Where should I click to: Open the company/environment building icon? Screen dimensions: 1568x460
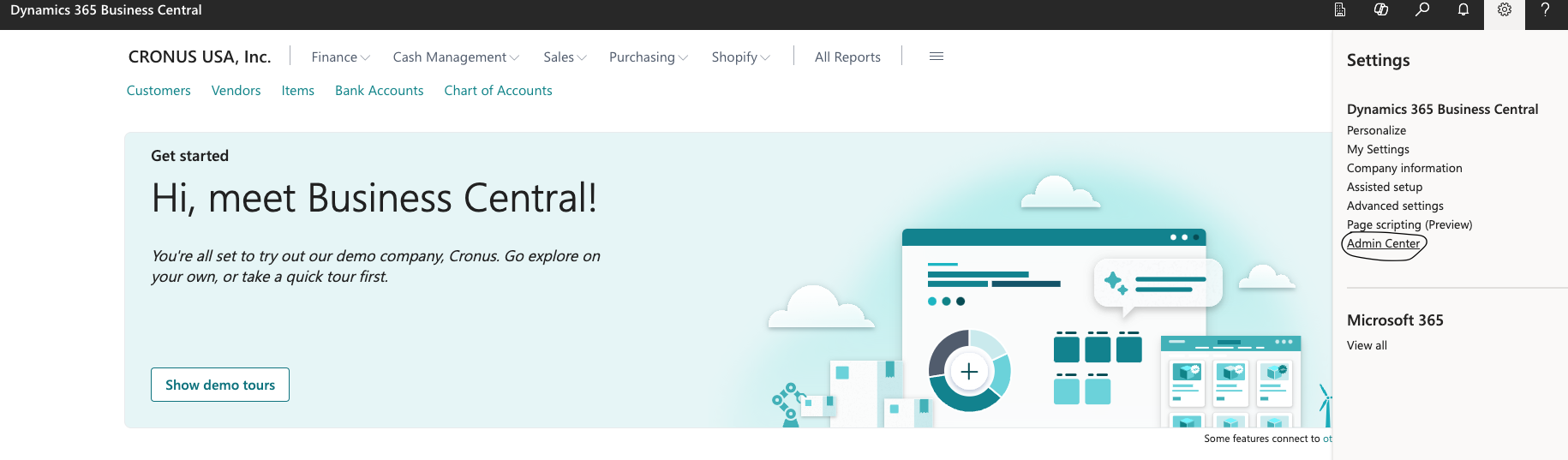pyautogui.click(x=1340, y=10)
